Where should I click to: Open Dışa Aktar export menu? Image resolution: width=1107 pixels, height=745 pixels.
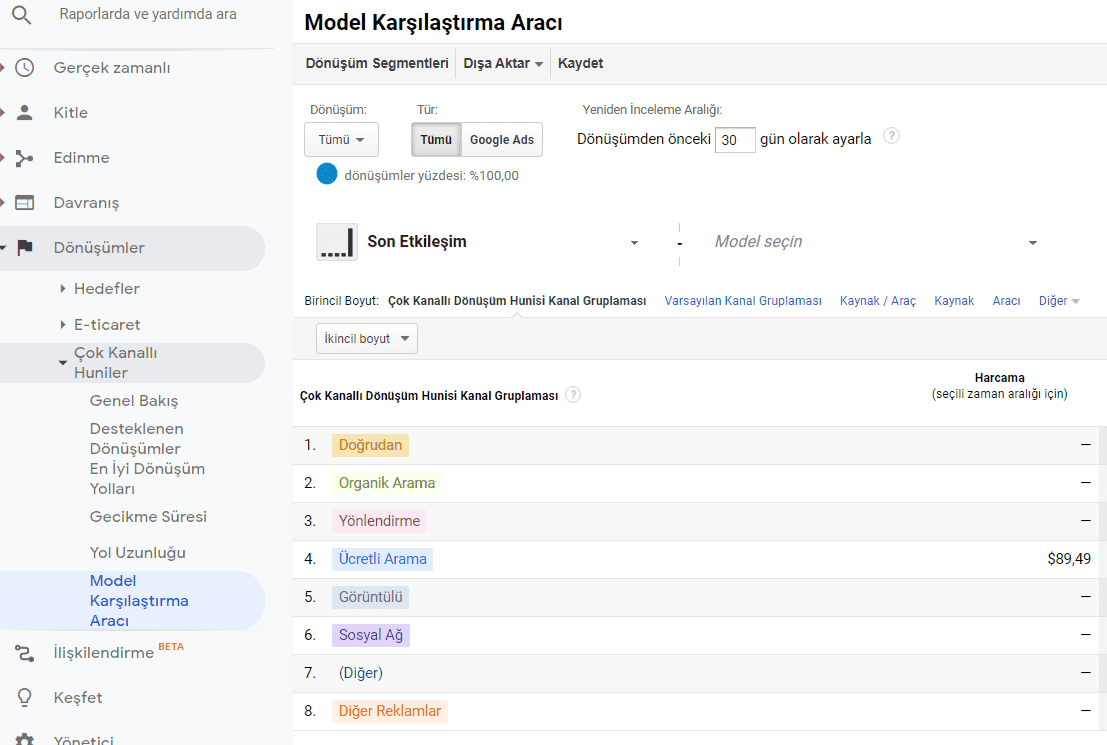click(503, 63)
